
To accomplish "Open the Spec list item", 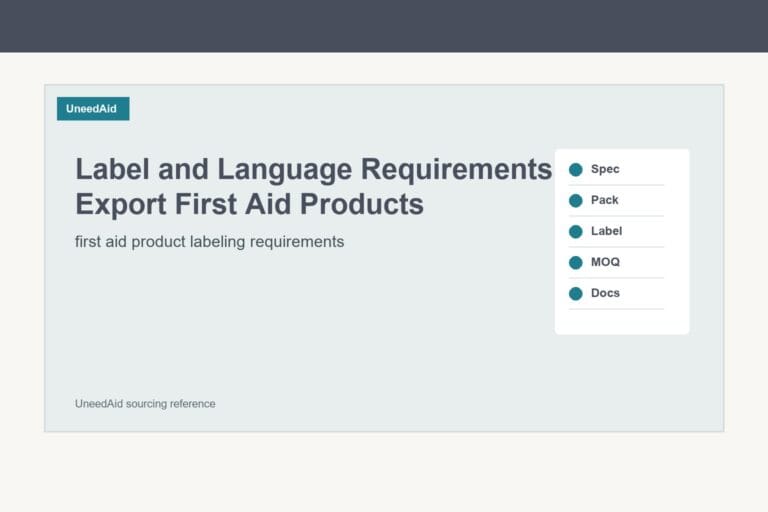I will (x=616, y=170).
